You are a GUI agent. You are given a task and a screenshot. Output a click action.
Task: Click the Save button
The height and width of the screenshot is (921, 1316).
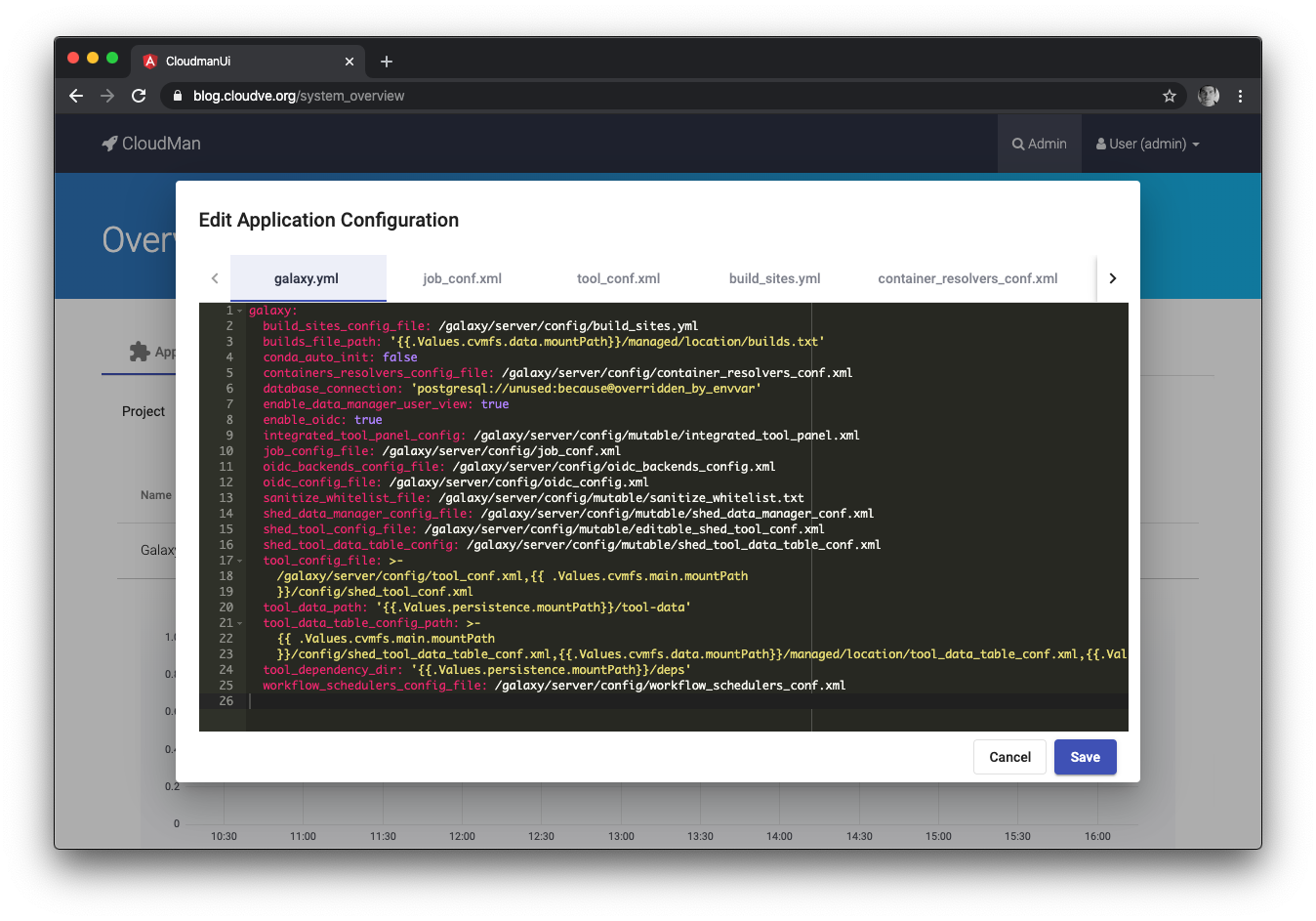click(x=1086, y=757)
